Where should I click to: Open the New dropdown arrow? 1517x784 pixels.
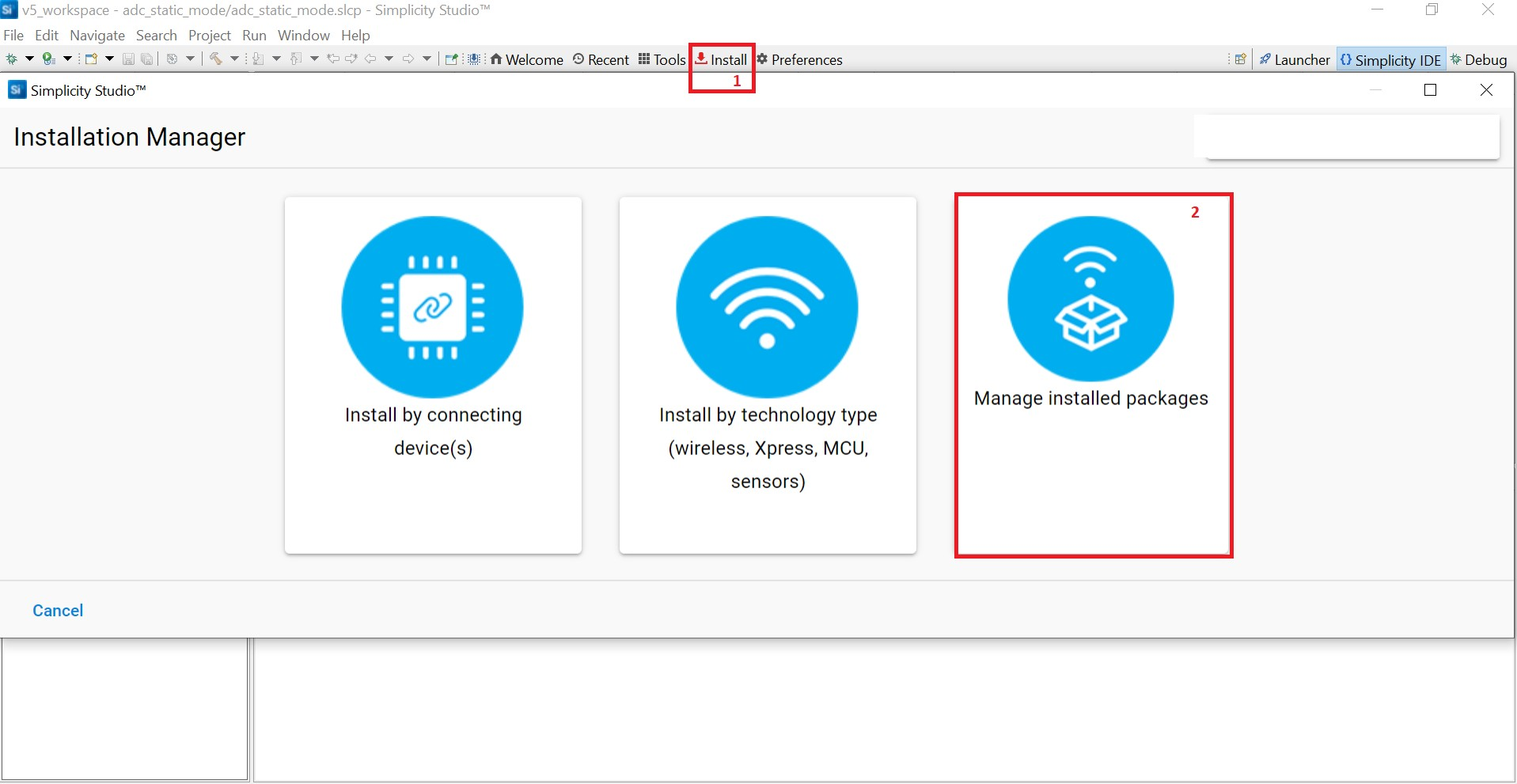109,58
